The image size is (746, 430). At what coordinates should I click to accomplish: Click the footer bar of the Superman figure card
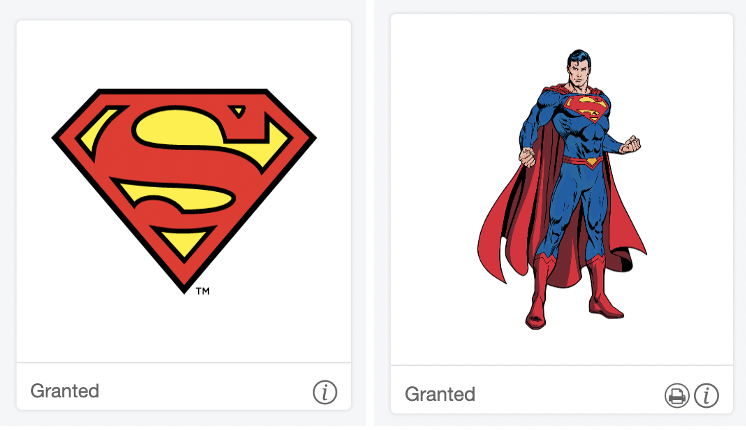tap(562, 390)
